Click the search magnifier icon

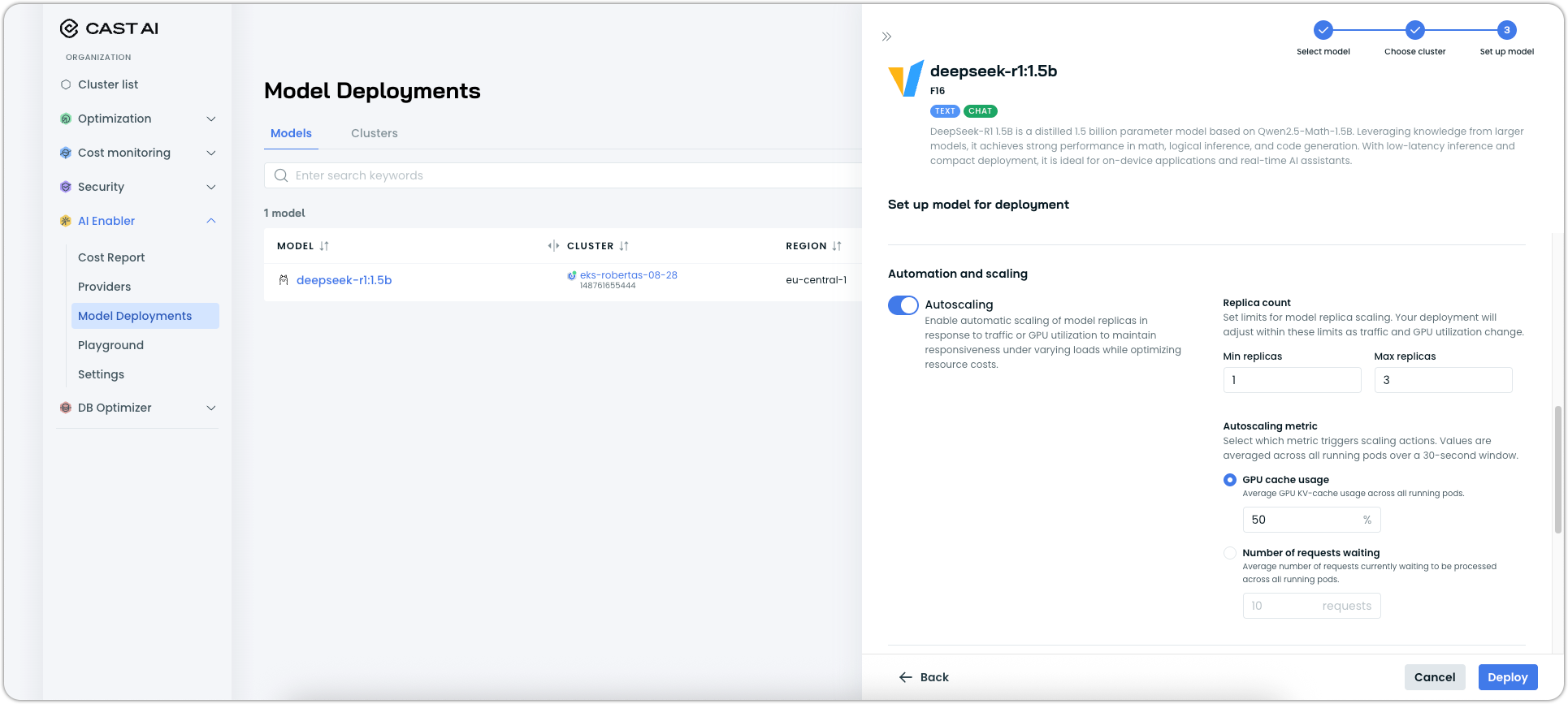(x=281, y=175)
